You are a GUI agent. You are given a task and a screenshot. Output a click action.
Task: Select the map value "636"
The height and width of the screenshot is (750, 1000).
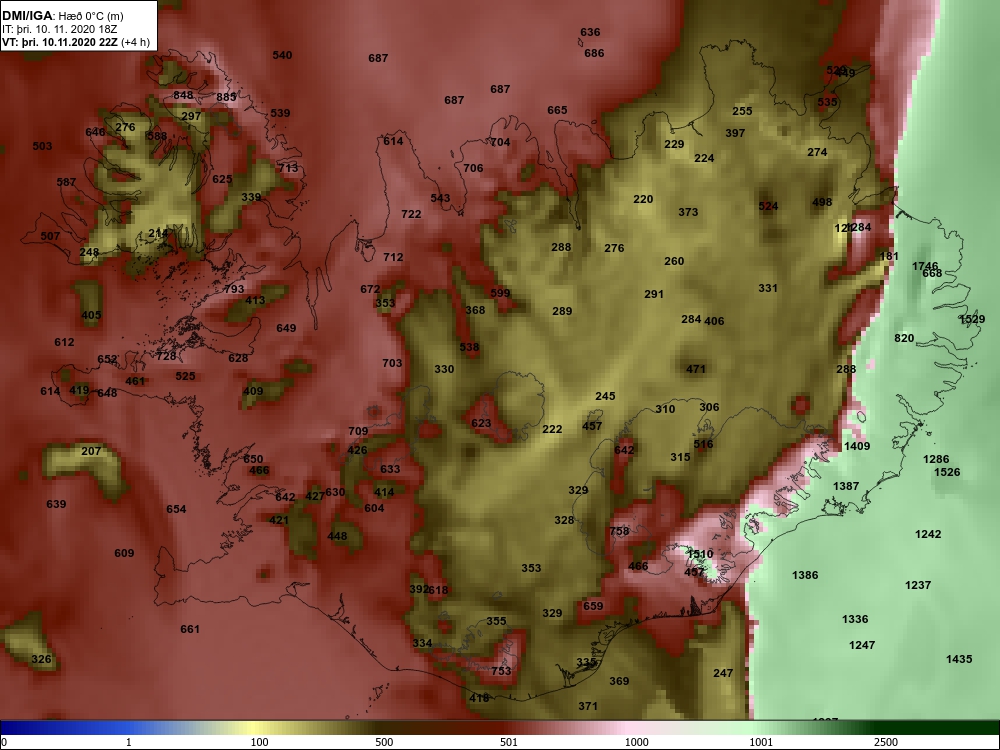click(x=590, y=32)
